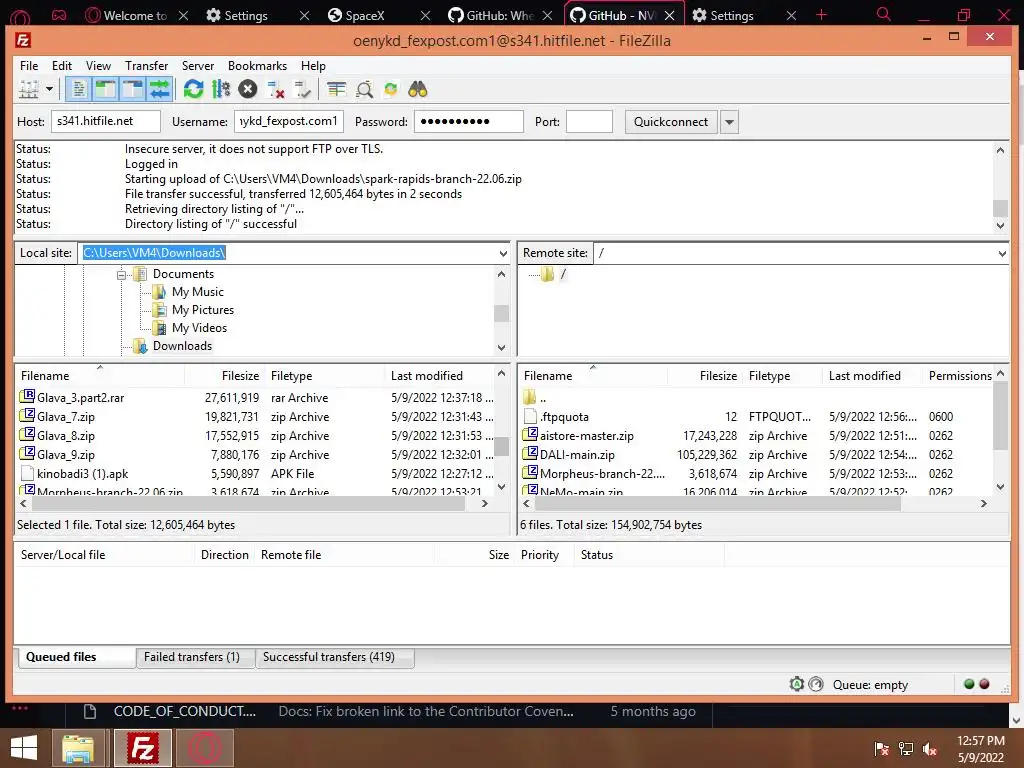Select Downloads folder in local tree
Viewport: 1024px width, 768px height.
coord(182,346)
